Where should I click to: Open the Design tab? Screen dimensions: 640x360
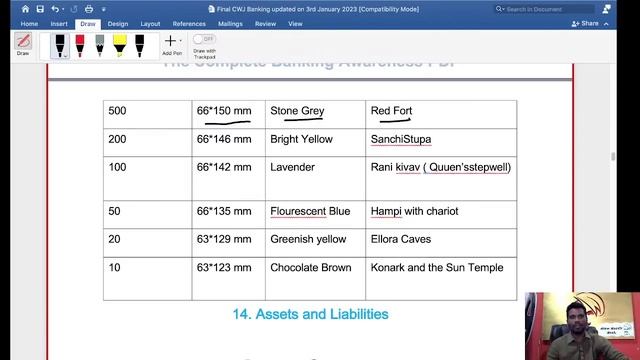118,24
